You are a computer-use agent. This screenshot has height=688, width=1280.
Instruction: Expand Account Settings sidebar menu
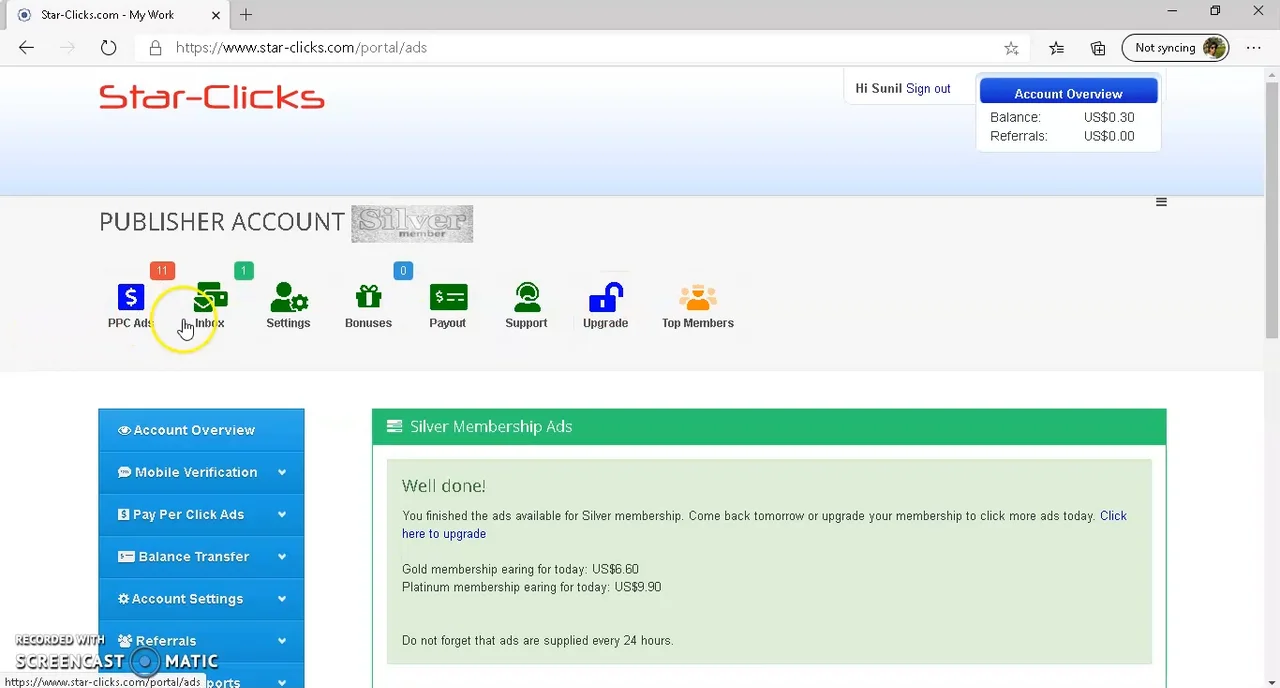pos(201,598)
